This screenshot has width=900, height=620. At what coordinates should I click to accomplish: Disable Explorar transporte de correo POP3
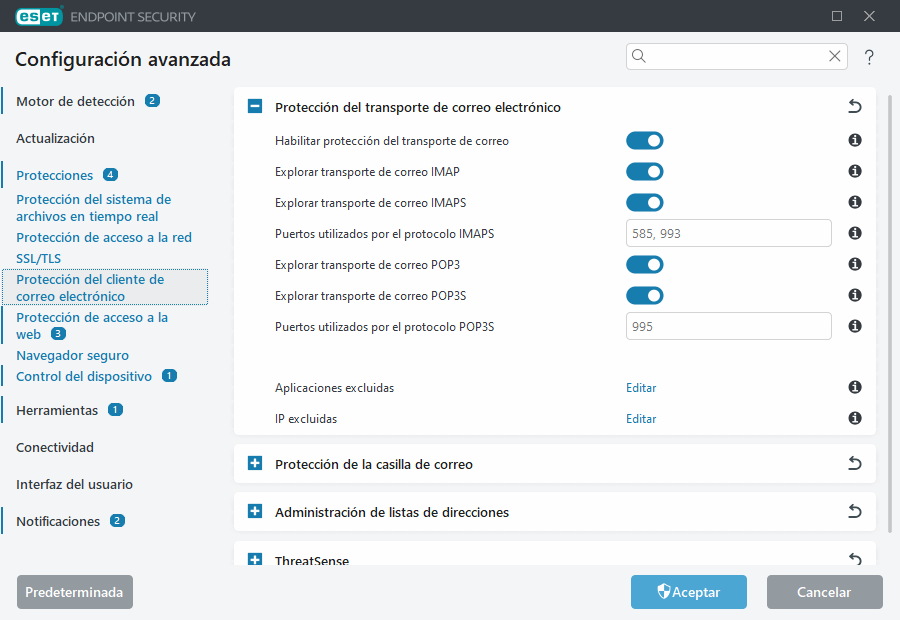point(644,264)
